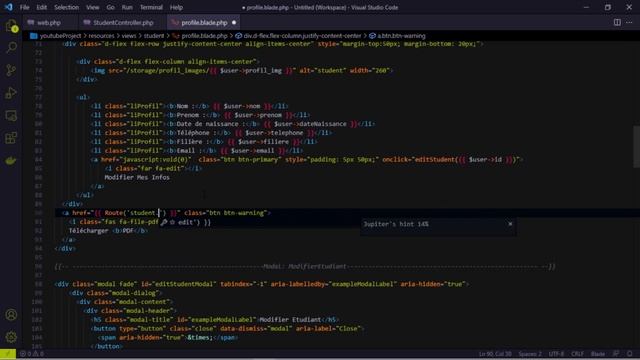Open the Run menu

point(127,7)
